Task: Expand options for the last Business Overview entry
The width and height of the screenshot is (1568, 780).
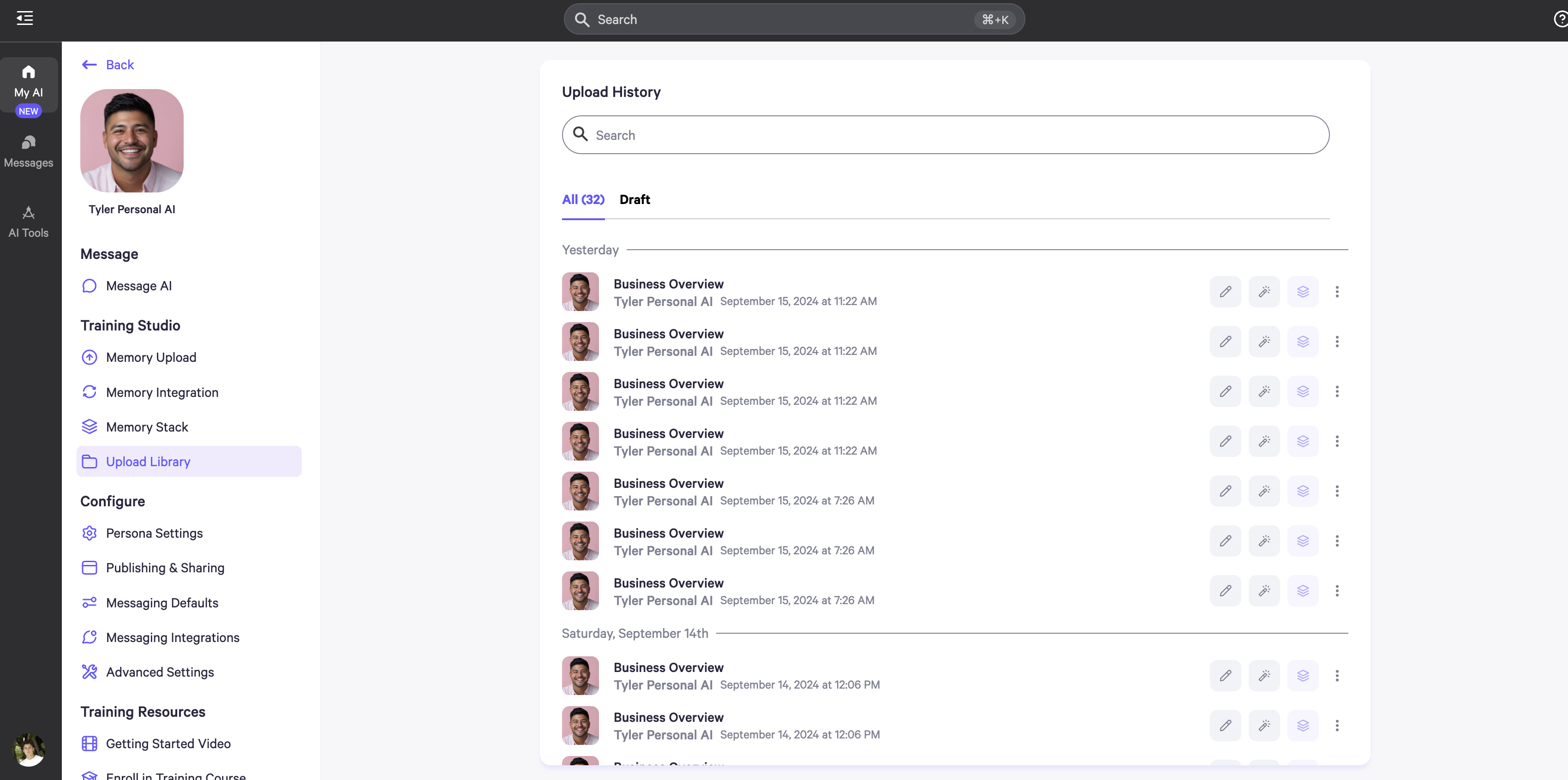Action: pyautogui.click(x=1337, y=725)
